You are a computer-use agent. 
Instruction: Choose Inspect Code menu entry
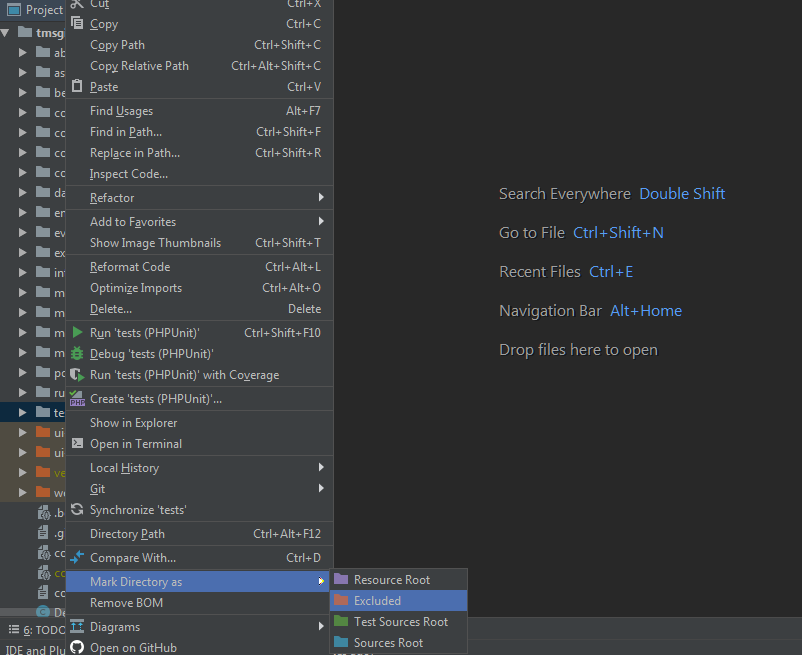(x=199, y=174)
